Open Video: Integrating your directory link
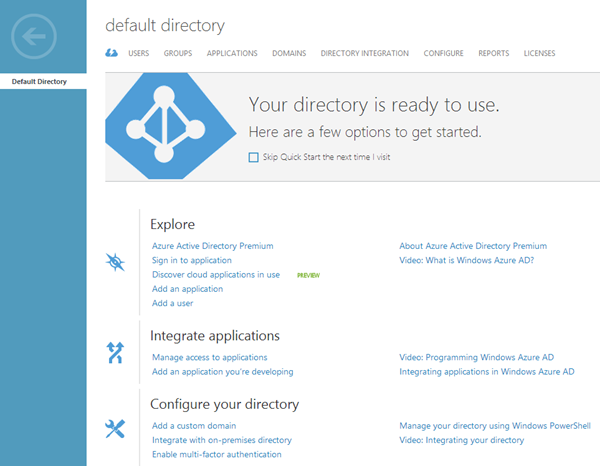 point(461,440)
